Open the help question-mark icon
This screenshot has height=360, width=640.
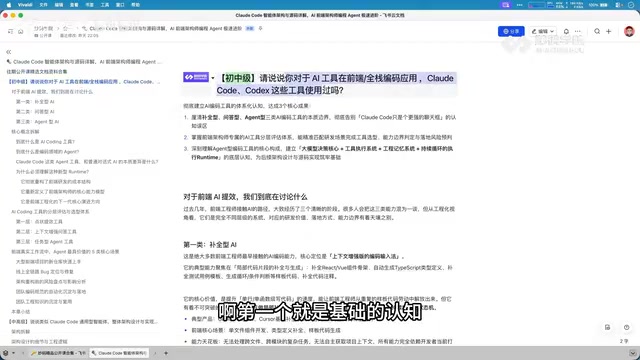point(627,327)
